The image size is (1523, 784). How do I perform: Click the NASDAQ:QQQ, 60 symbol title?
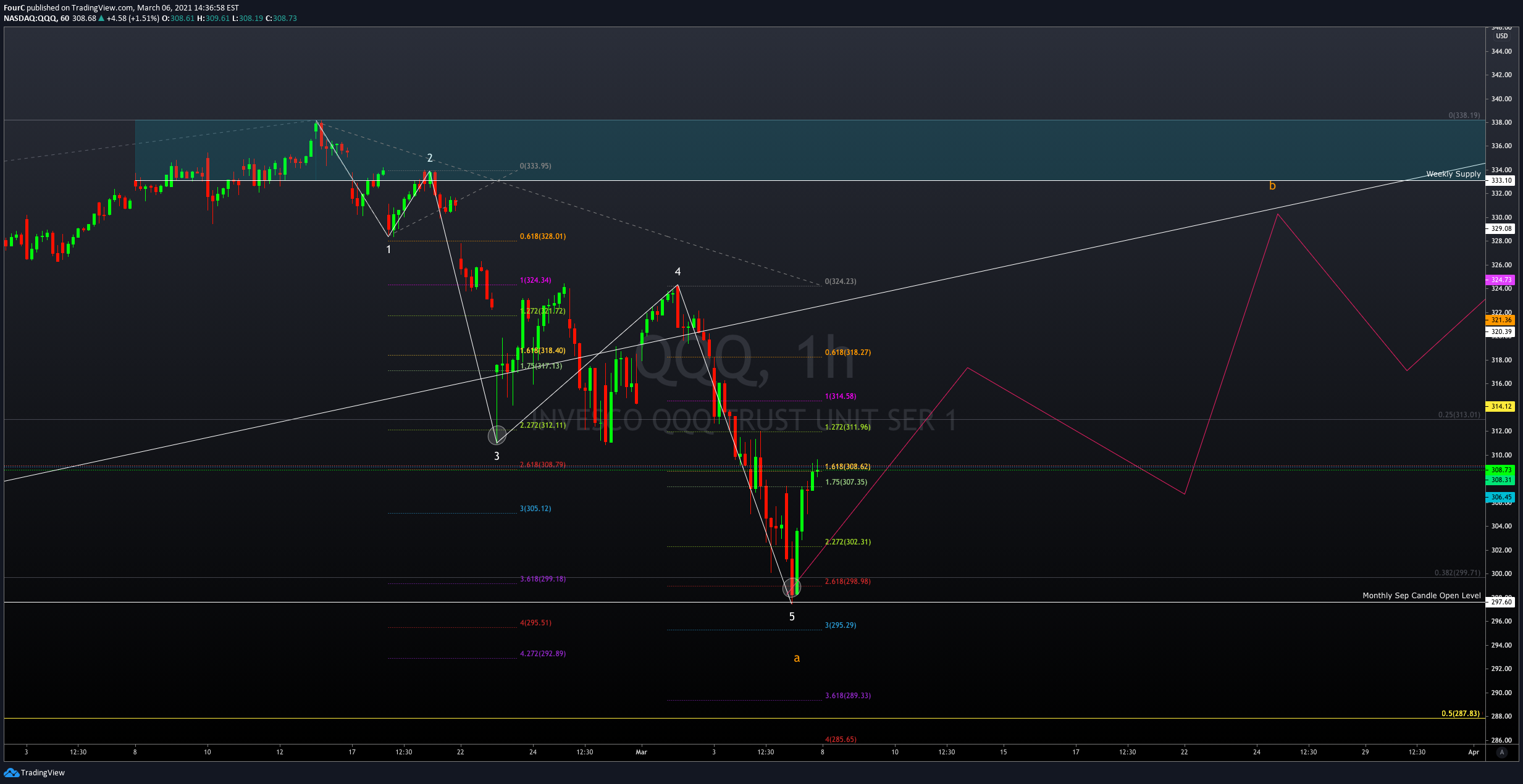point(36,19)
